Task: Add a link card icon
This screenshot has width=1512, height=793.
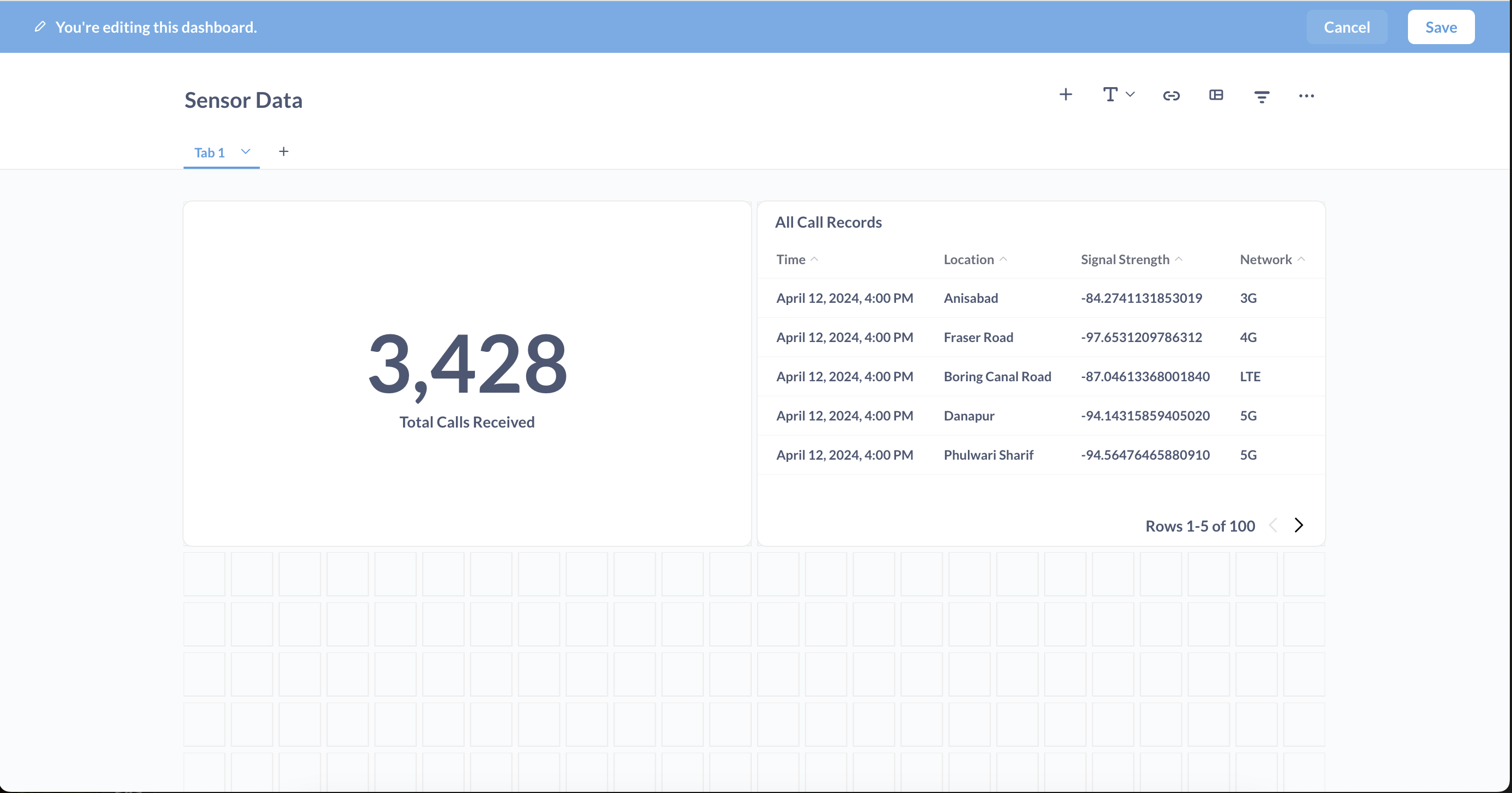Action: 1171,96
